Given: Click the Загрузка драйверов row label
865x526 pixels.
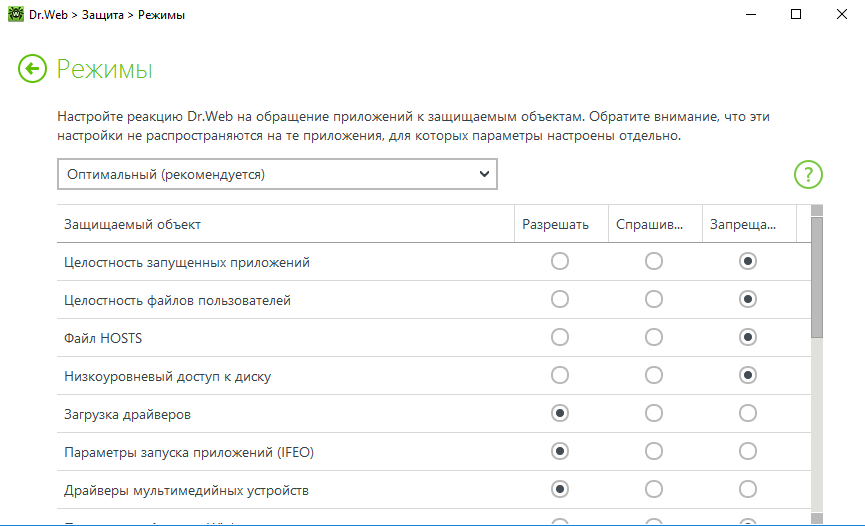Looking at the screenshot, I should coord(127,415).
